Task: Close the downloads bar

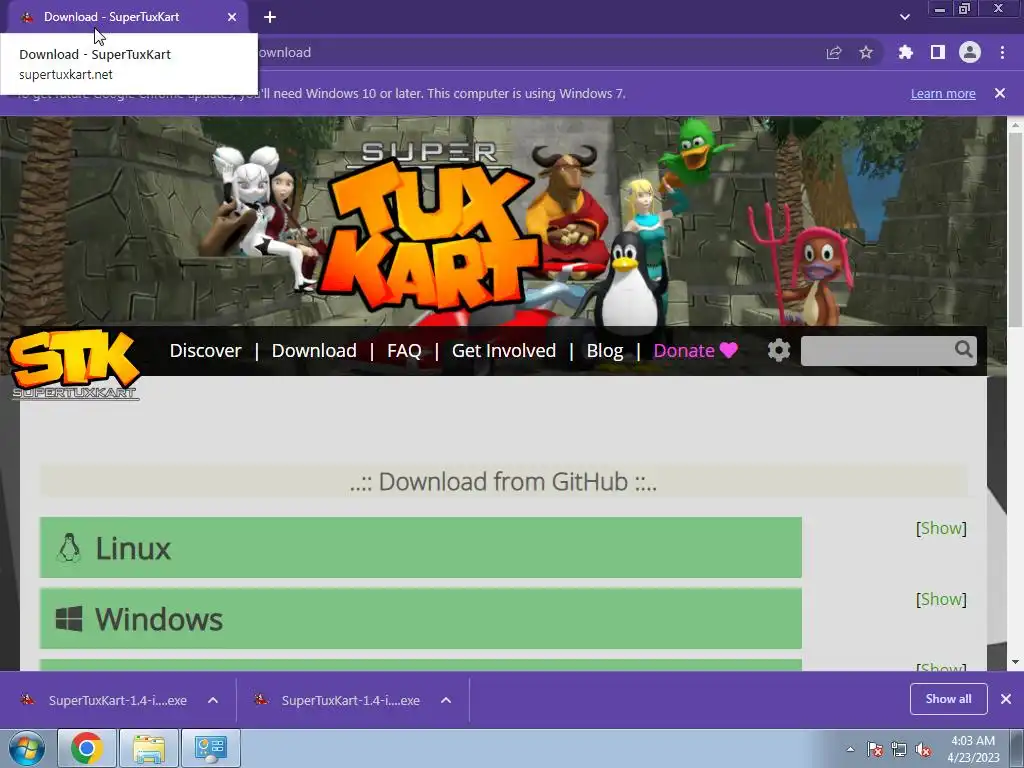Action: coord(1006,699)
